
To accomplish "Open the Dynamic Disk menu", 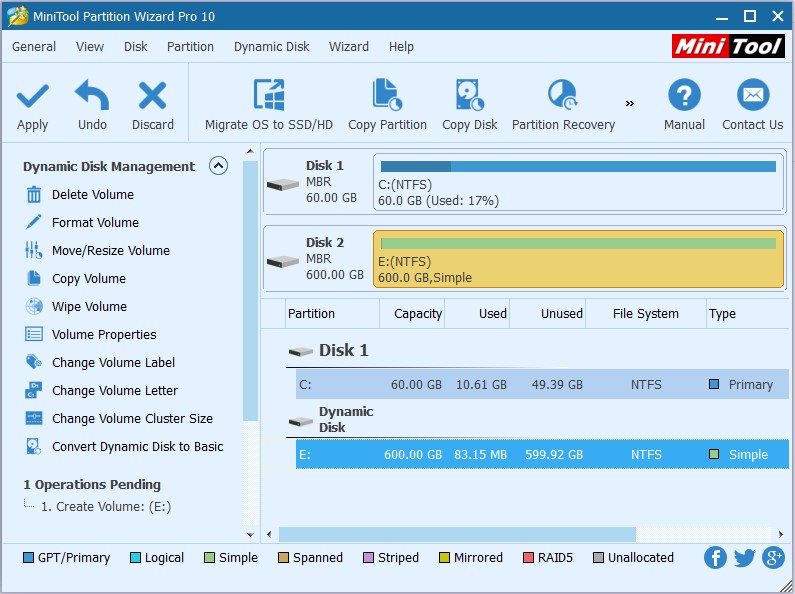I will (271, 47).
